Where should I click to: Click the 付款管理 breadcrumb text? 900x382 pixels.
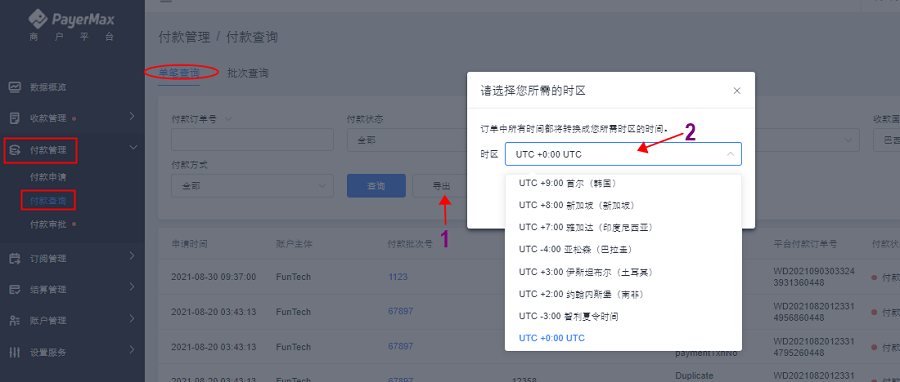(x=184, y=37)
